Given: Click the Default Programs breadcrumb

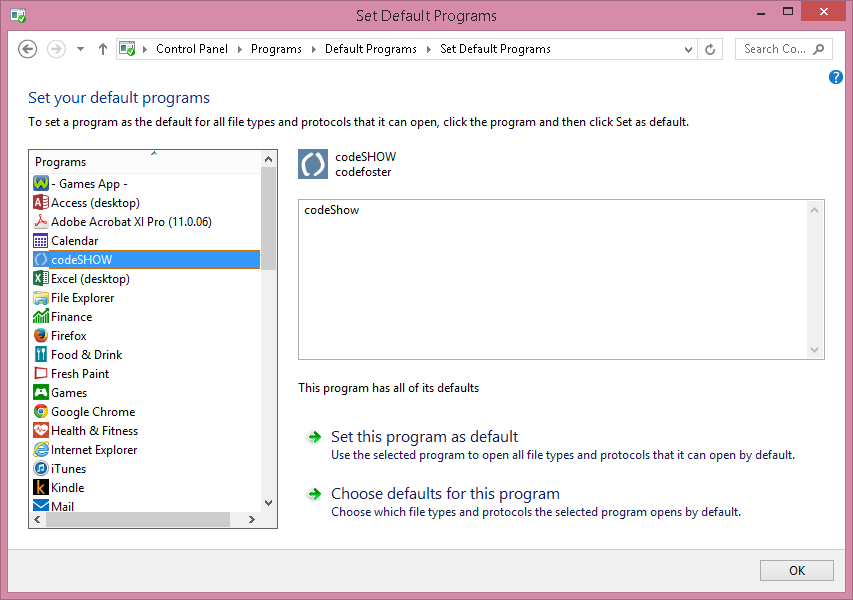Looking at the screenshot, I should tap(371, 49).
